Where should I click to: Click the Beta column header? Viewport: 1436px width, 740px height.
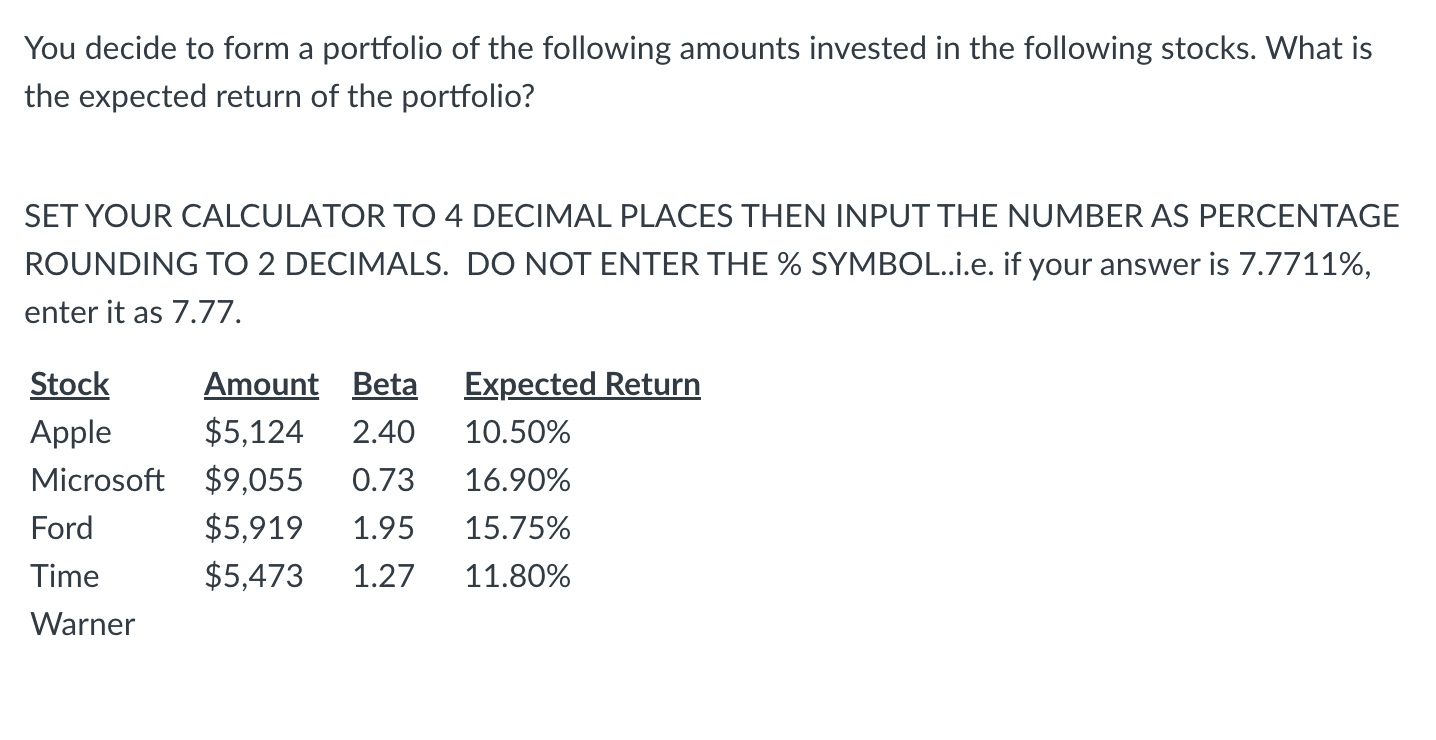[x=385, y=384]
